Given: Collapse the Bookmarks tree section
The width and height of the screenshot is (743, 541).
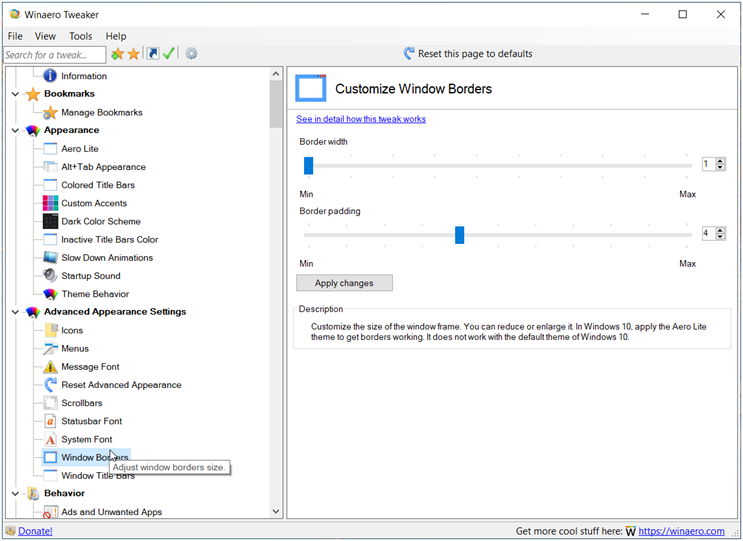Looking at the screenshot, I should point(15,94).
